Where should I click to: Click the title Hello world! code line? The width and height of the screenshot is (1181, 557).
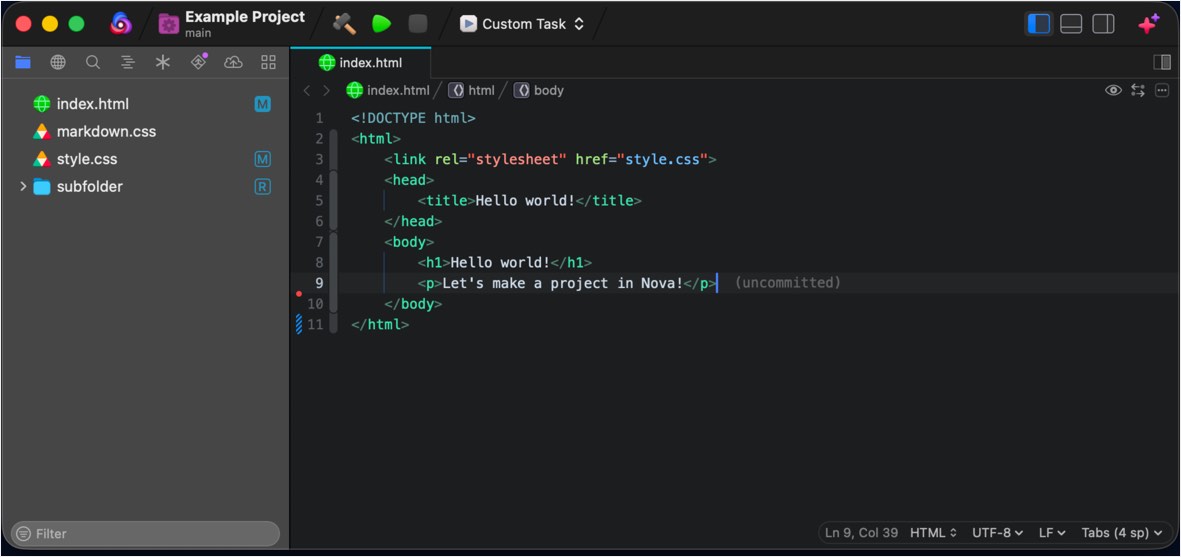529,201
